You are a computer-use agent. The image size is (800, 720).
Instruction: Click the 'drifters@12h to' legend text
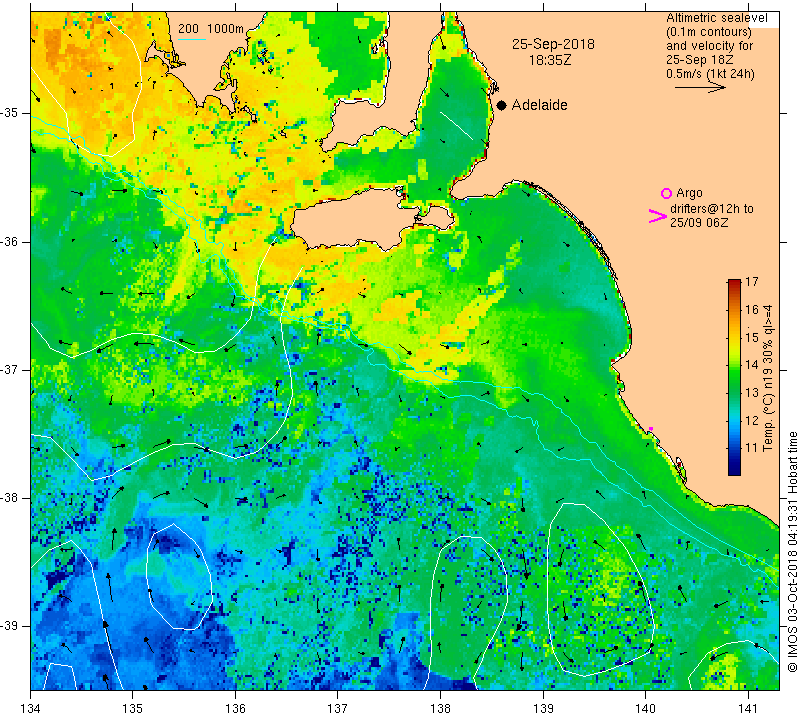click(712, 209)
